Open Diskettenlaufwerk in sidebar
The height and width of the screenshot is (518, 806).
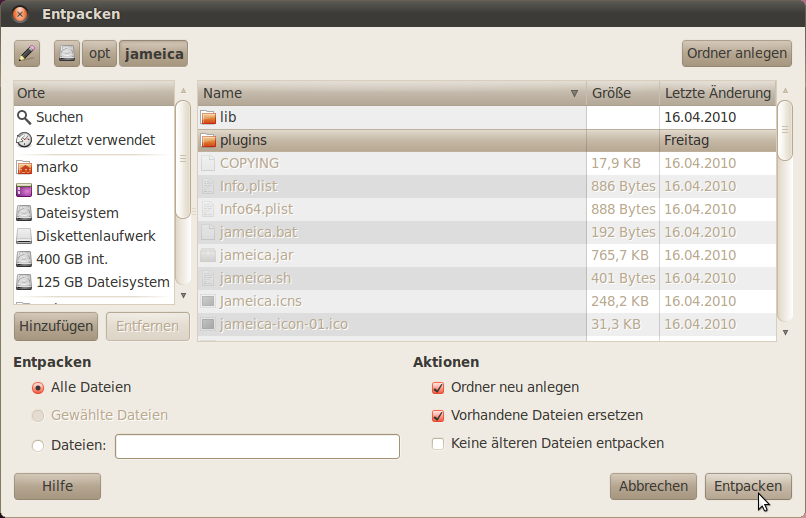coord(94,236)
